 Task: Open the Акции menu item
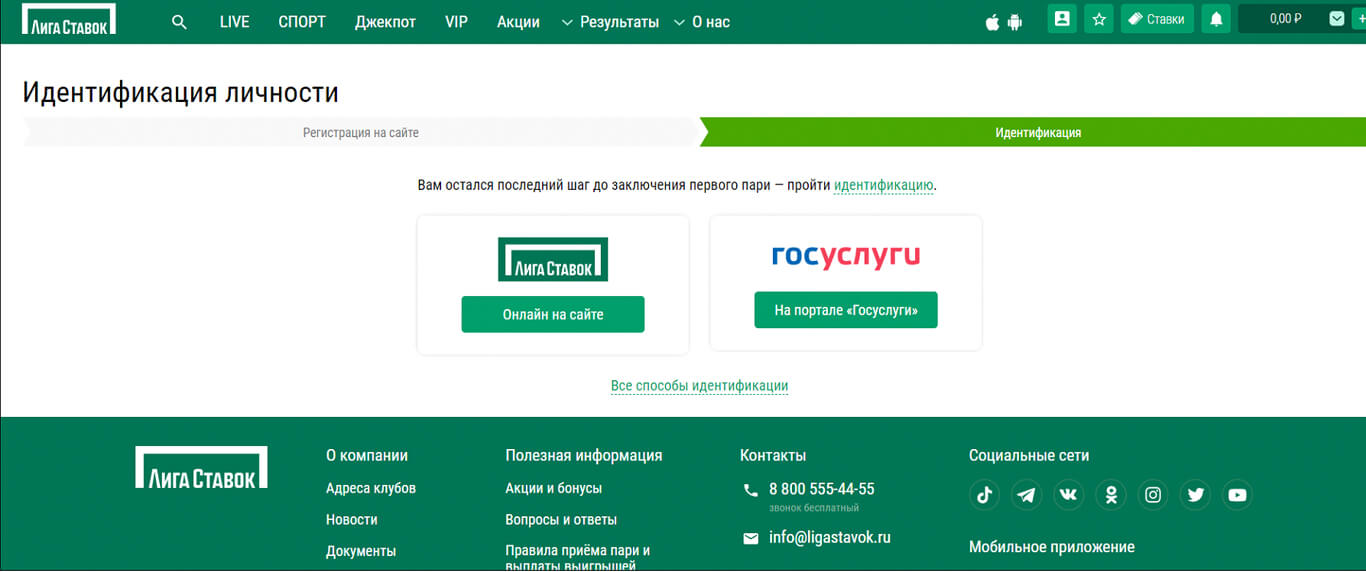[x=518, y=22]
